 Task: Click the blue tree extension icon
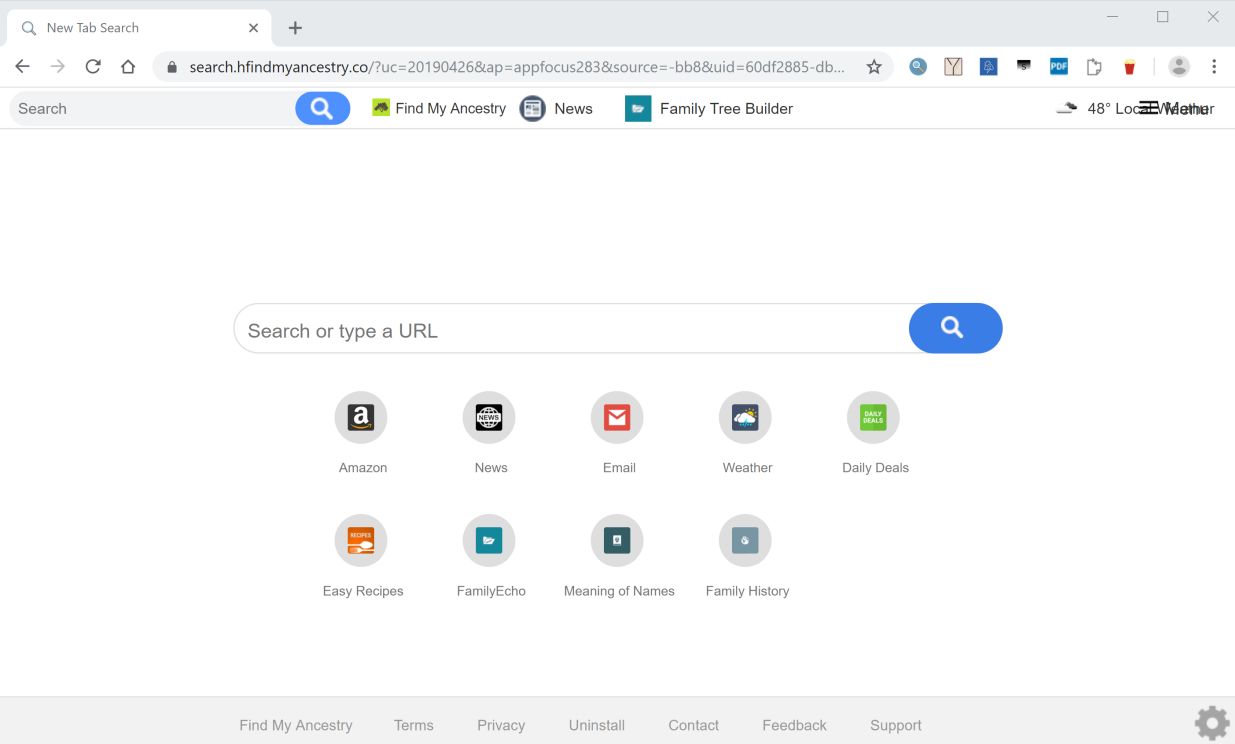(988, 67)
